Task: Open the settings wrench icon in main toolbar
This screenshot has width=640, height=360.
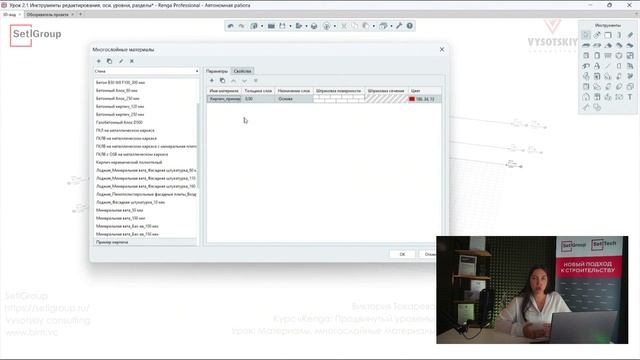Action: point(399,26)
